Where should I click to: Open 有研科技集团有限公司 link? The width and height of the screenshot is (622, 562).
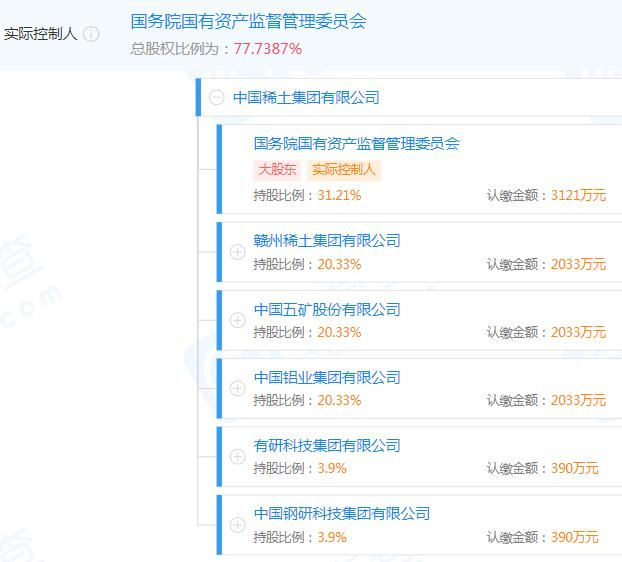pyautogui.click(x=327, y=445)
